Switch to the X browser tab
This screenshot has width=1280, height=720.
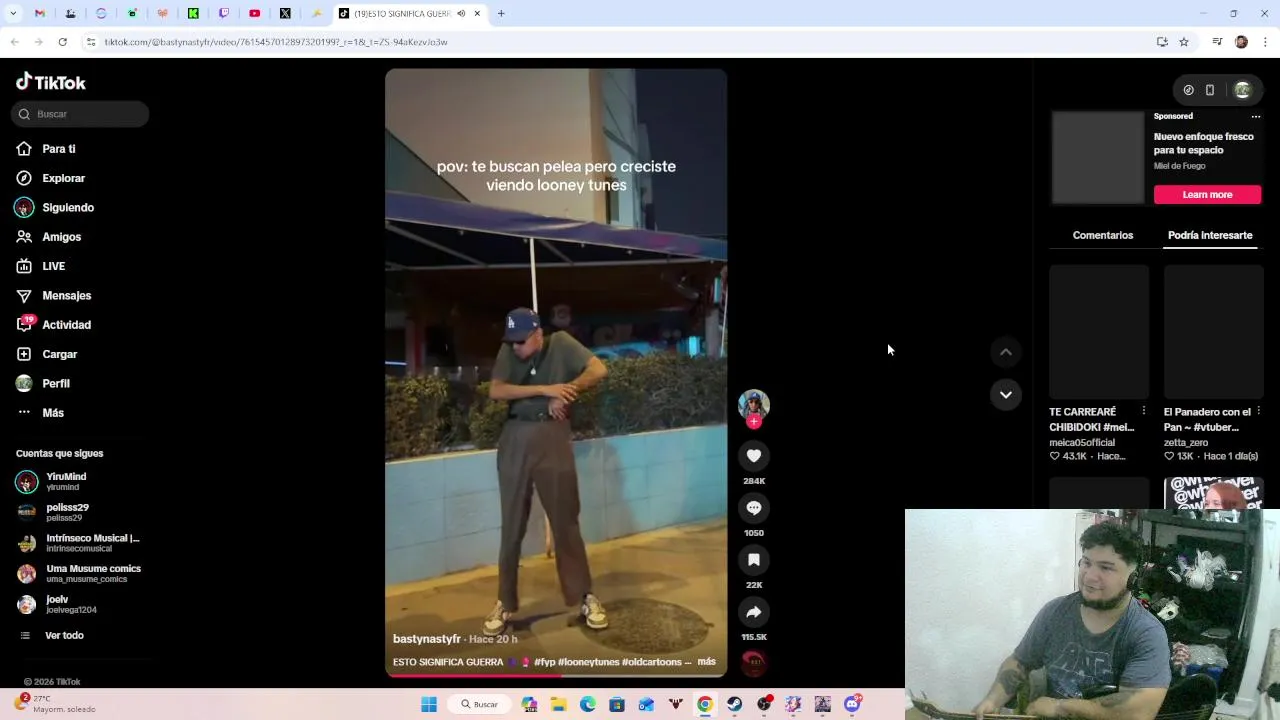(x=285, y=13)
